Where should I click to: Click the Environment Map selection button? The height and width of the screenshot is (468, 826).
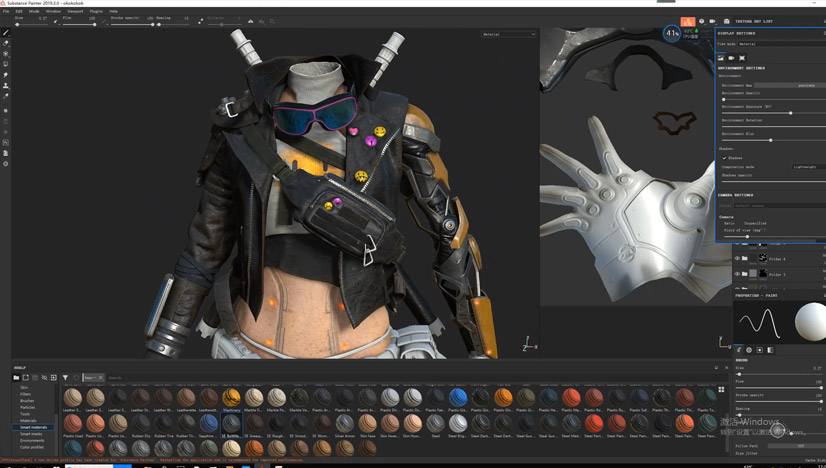pyautogui.click(x=790, y=85)
